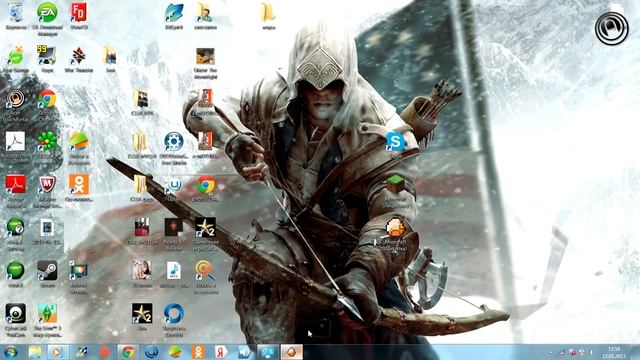Open Windows Explorer from the taskbar
The height and width of the screenshot is (360, 640).
click(35, 352)
